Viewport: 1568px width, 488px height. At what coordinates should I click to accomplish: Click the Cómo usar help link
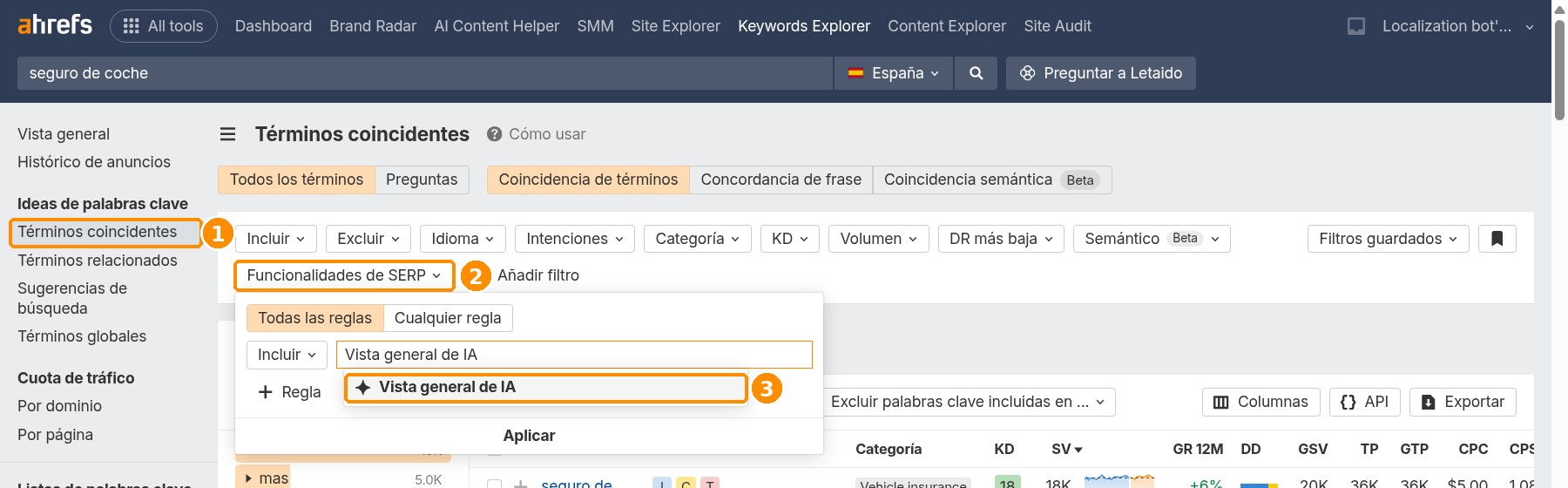(537, 134)
